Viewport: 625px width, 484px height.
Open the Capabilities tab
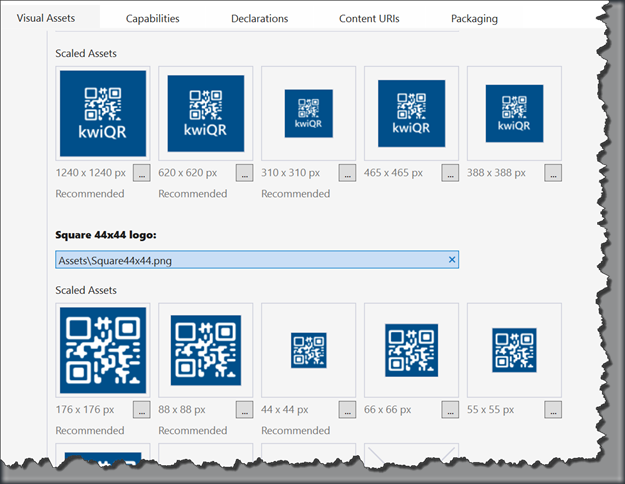pyautogui.click(x=152, y=19)
